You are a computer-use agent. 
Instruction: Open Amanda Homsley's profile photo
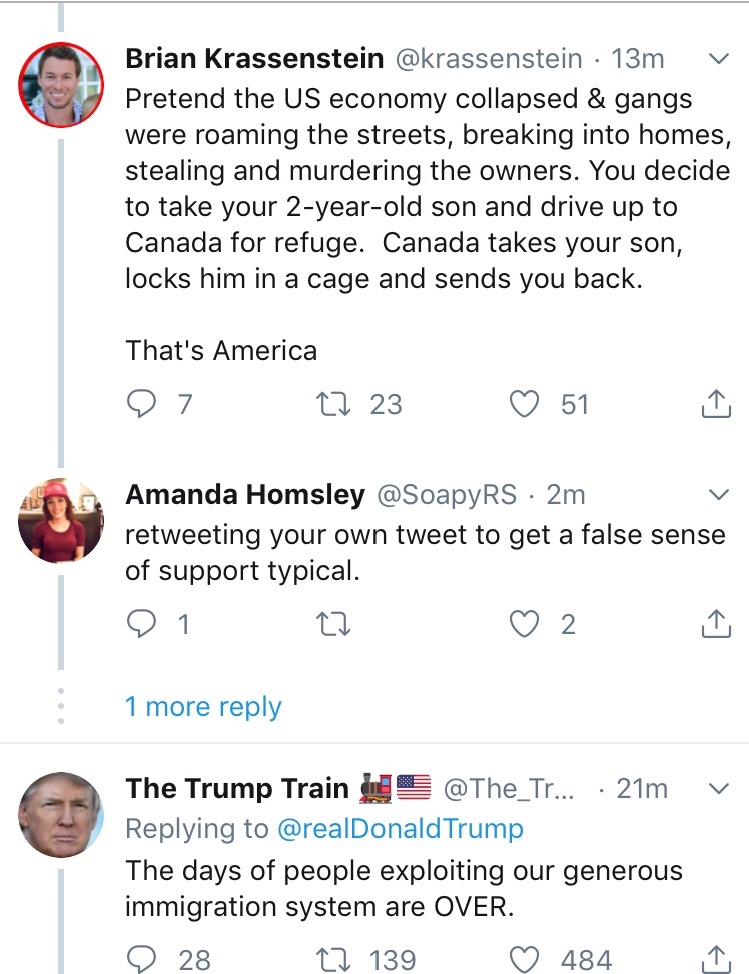click(x=60, y=521)
